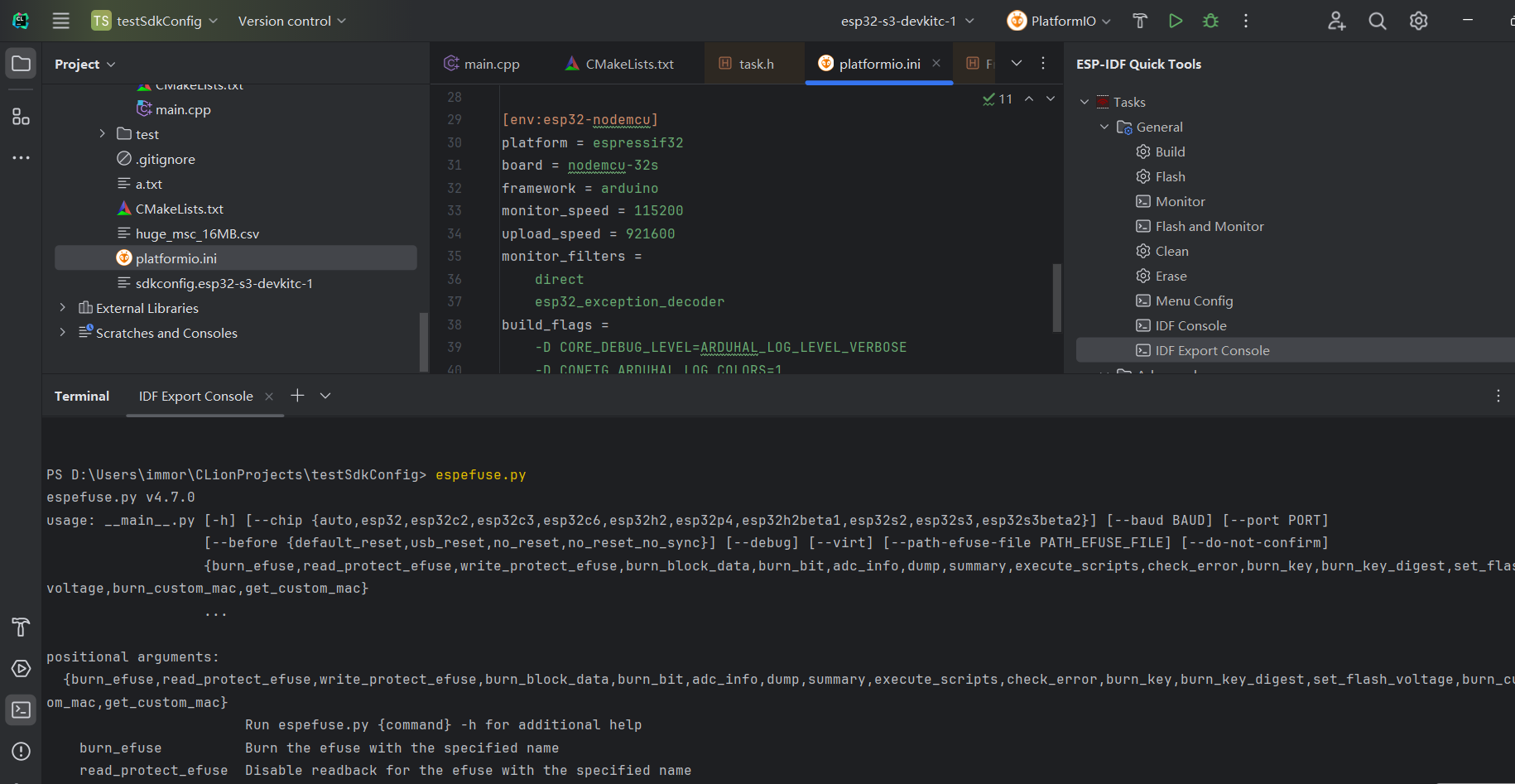This screenshot has height=784, width=1515.
Task: Collapse the General group in Quick Tools
Action: coord(1104,127)
